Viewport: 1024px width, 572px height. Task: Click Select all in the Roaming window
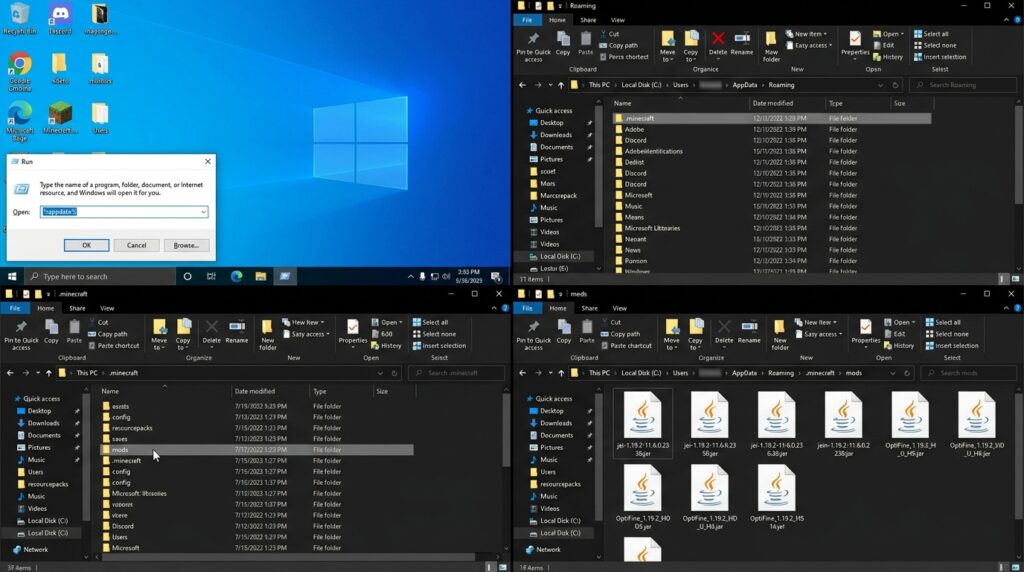[x=931, y=34]
